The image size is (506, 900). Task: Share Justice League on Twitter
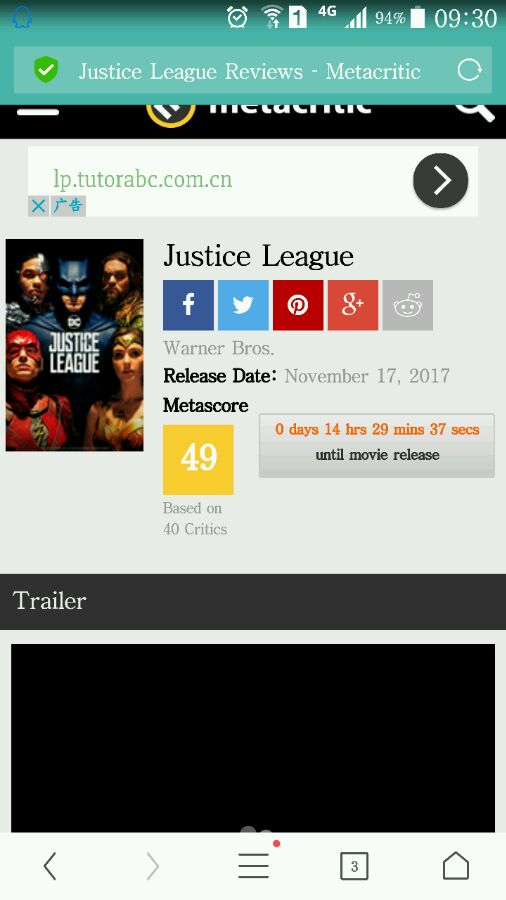click(x=243, y=305)
